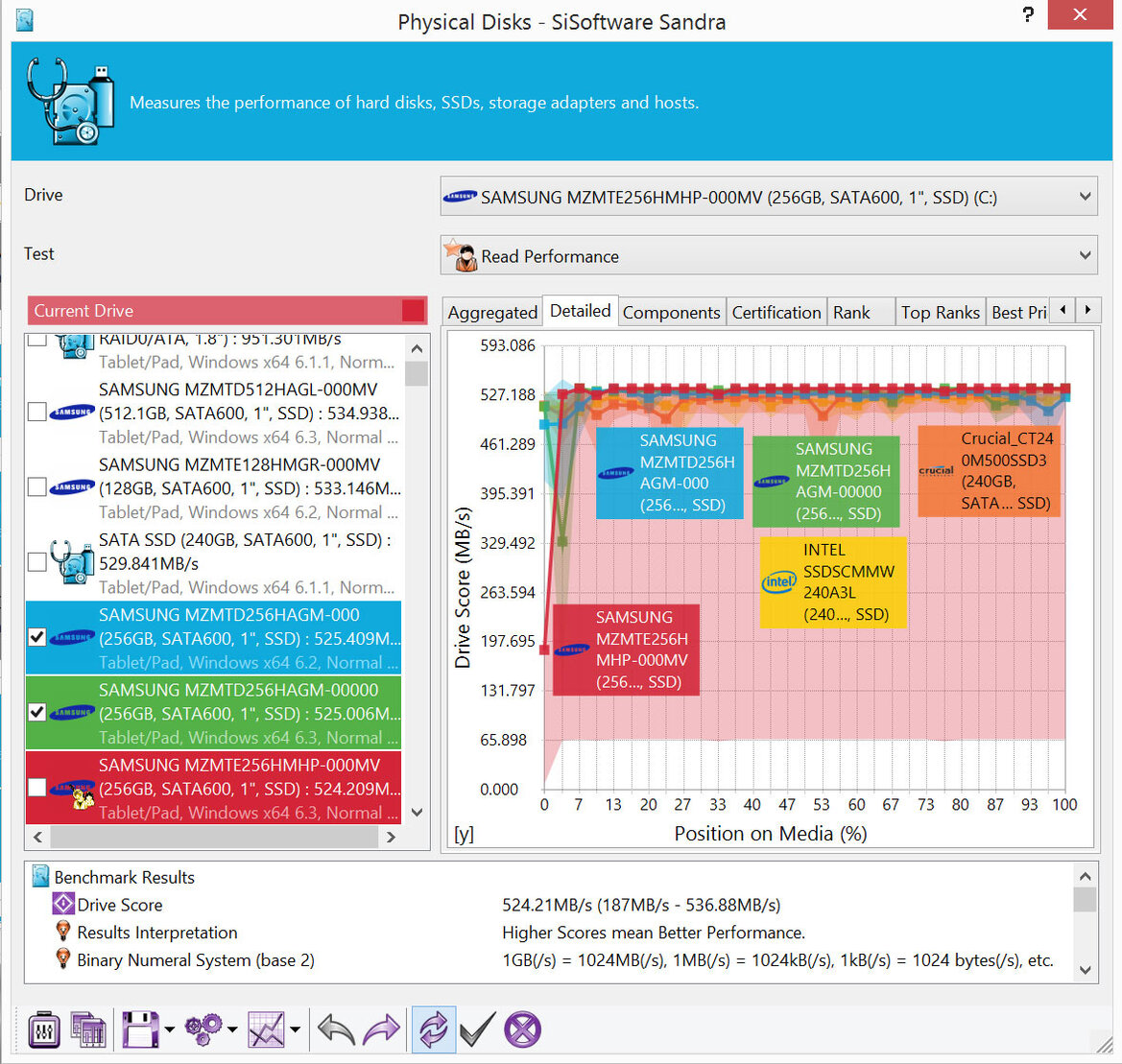
Task: Click drive list horizontal scroll right arrow
Action: pos(391,837)
